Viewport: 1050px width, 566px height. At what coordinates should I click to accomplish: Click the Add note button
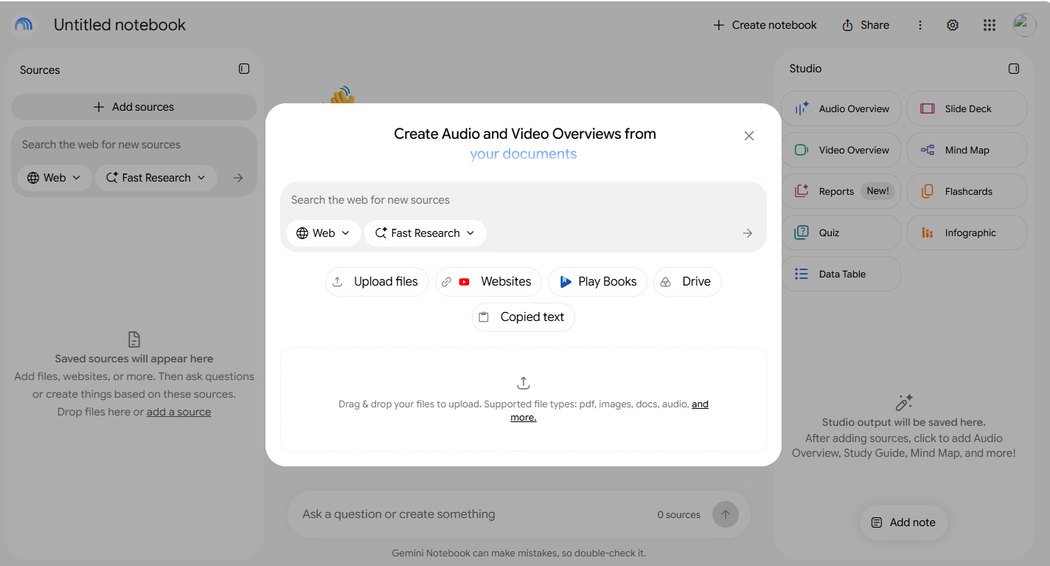903,522
